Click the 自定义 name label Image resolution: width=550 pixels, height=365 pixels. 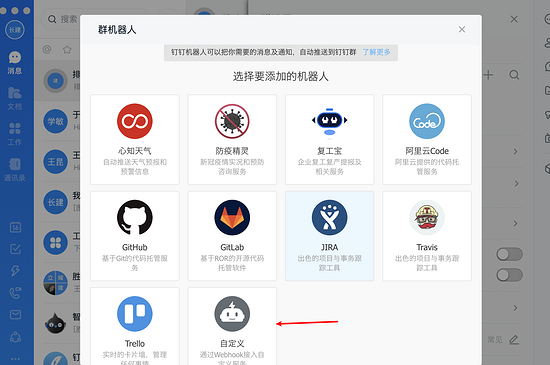(x=232, y=344)
